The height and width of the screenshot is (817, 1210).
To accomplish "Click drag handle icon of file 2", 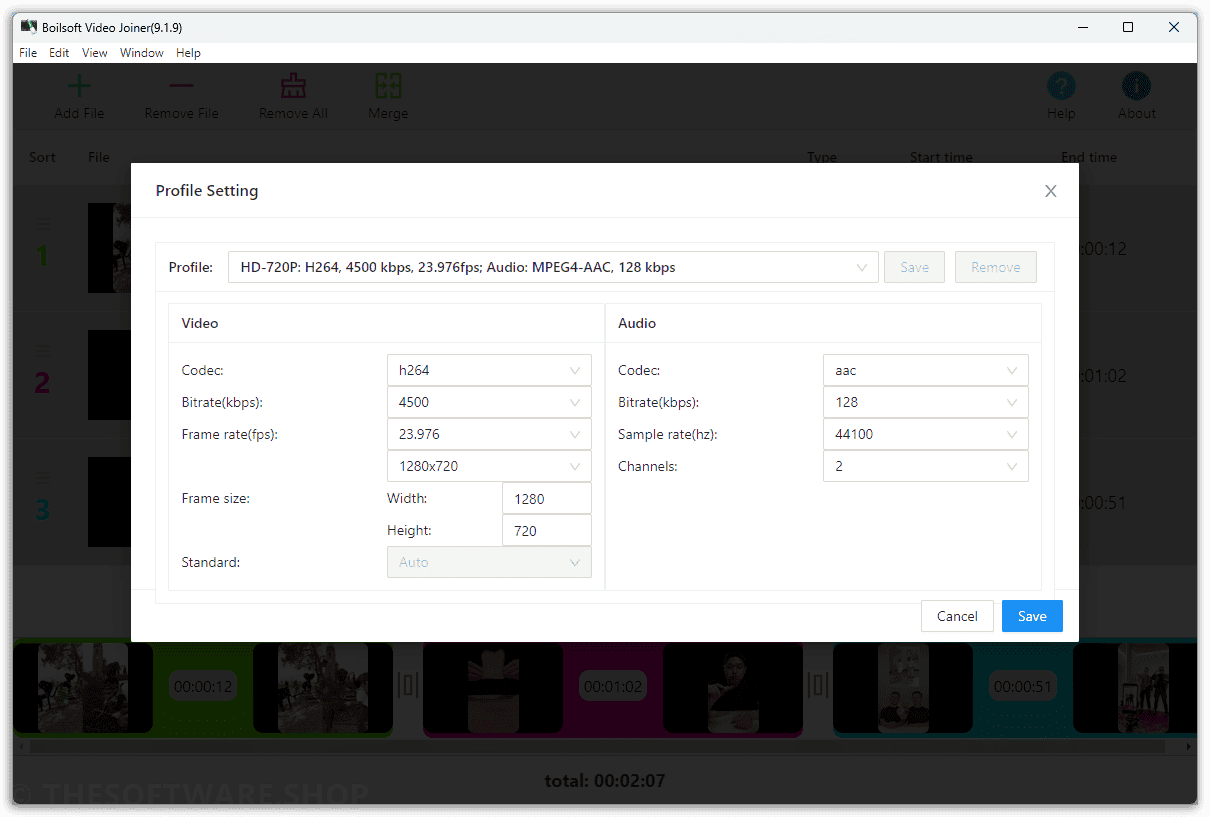I will (x=42, y=351).
